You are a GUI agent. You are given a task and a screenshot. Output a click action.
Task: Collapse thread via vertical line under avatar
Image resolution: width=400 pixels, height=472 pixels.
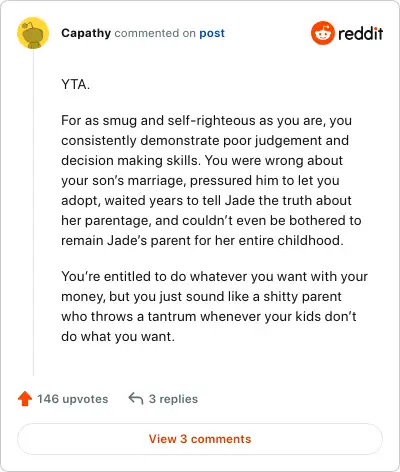coord(33,212)
